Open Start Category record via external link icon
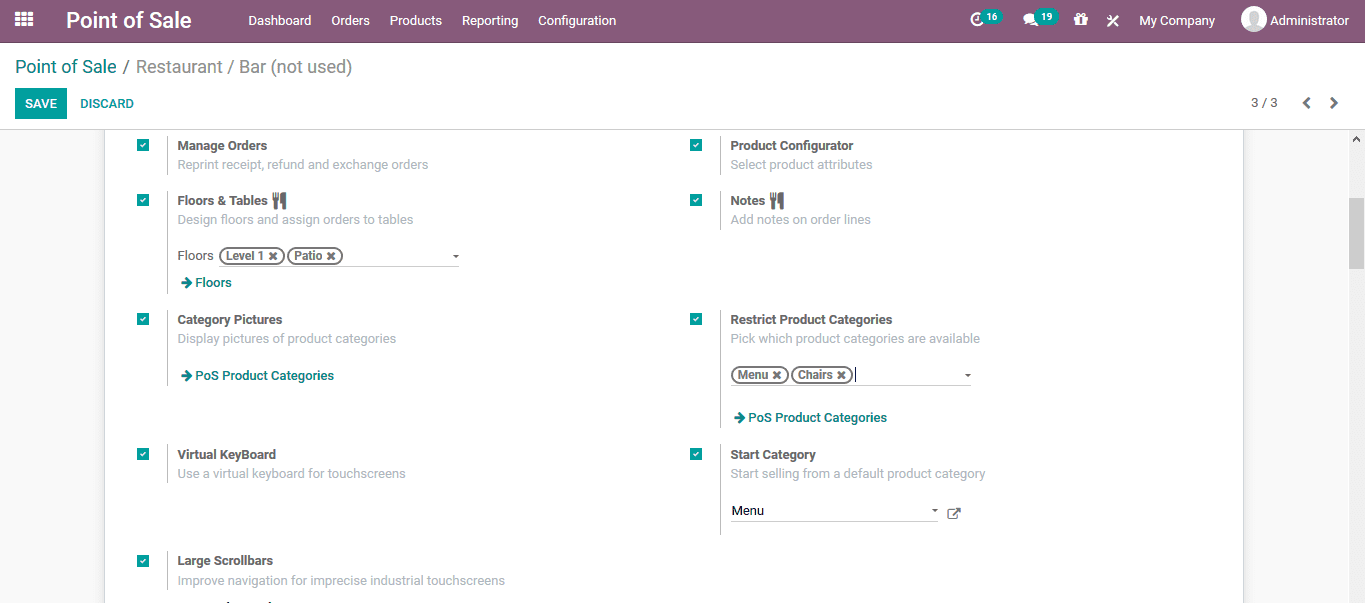Screen dimensions: 1365x603 coord(953,512)
